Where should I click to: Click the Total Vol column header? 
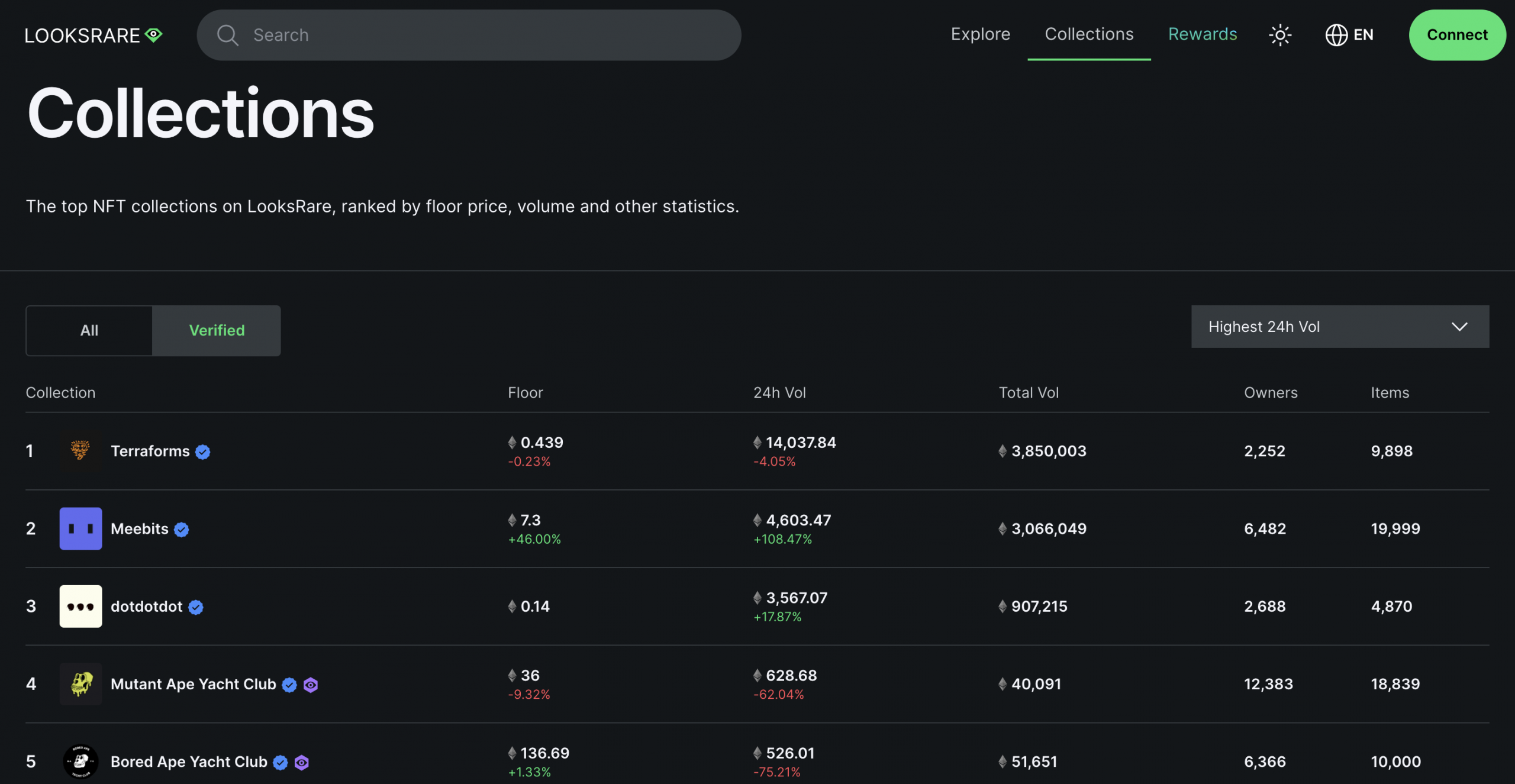pyautogui.click(x=1029, y=392)
